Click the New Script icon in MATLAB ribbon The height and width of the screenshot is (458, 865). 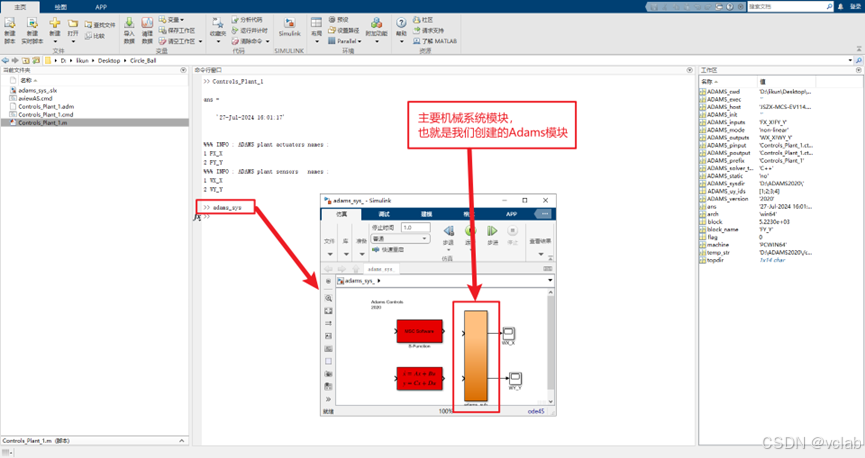[x=10, y=23]
